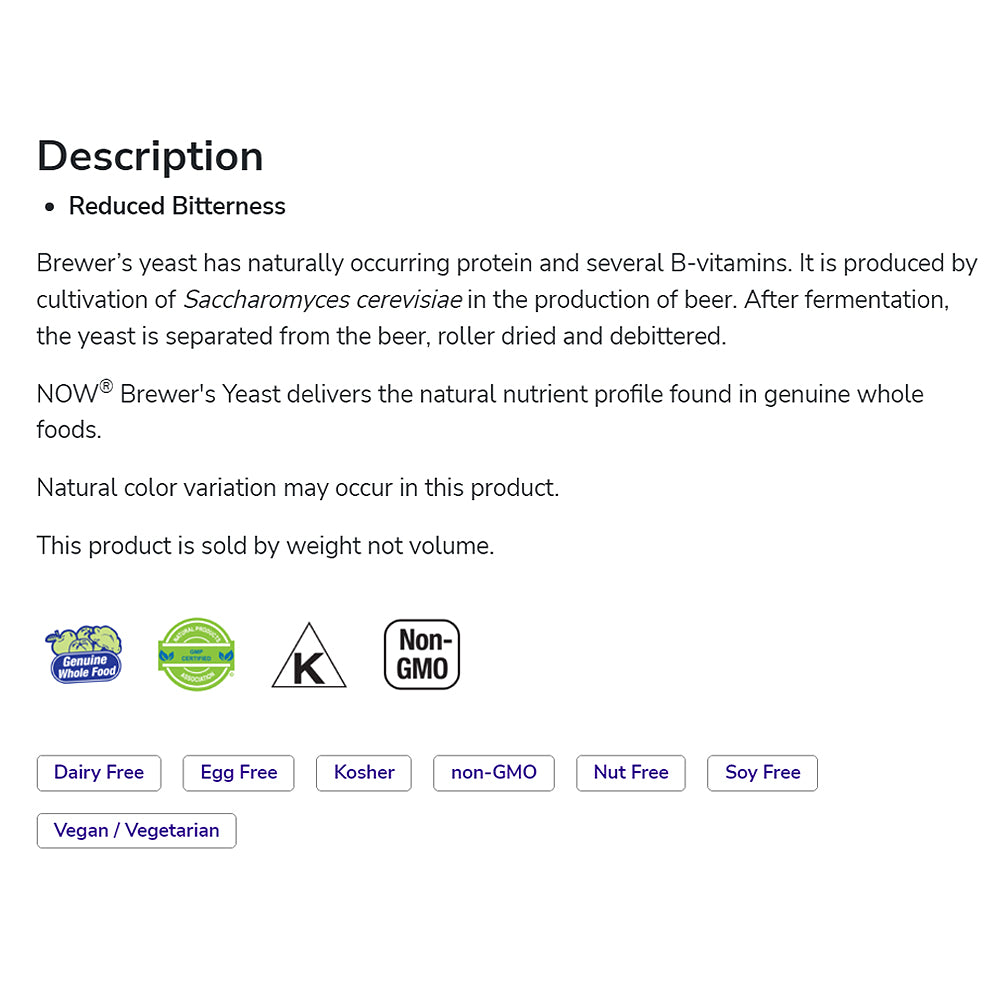
Task: Click the Description heading
Action: [x=150, y=157]
